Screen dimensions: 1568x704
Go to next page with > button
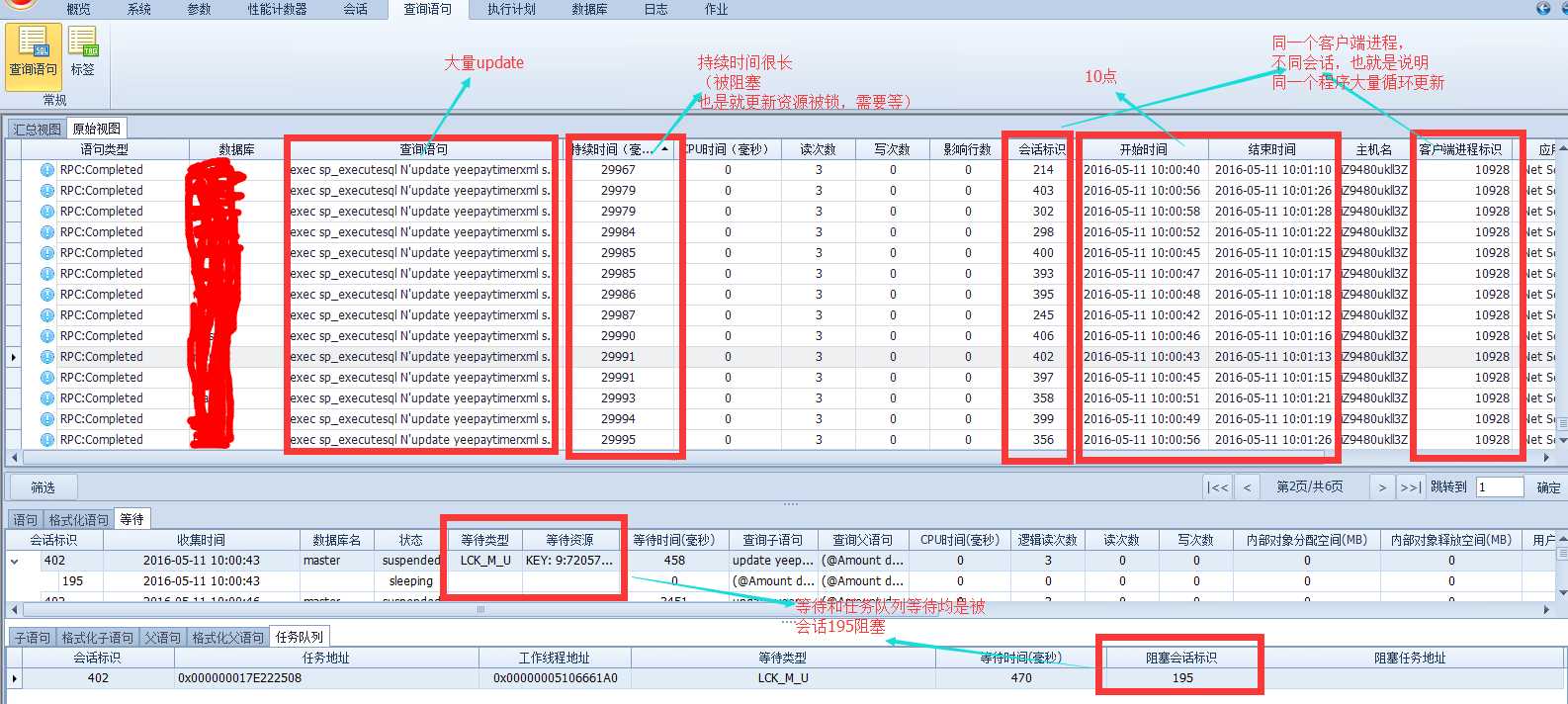coord(1382,487)
